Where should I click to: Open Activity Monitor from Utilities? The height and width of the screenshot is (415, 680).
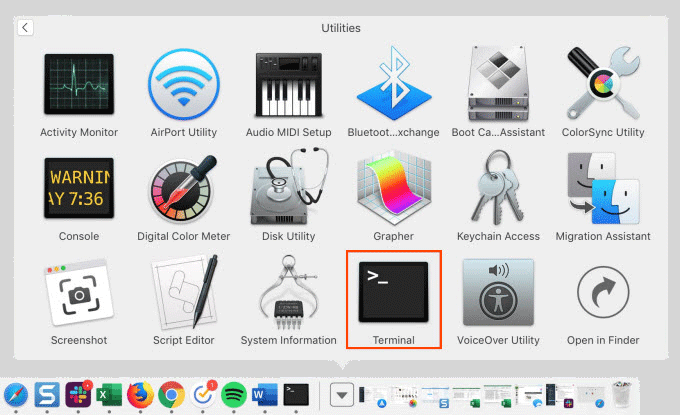point(79,84)
